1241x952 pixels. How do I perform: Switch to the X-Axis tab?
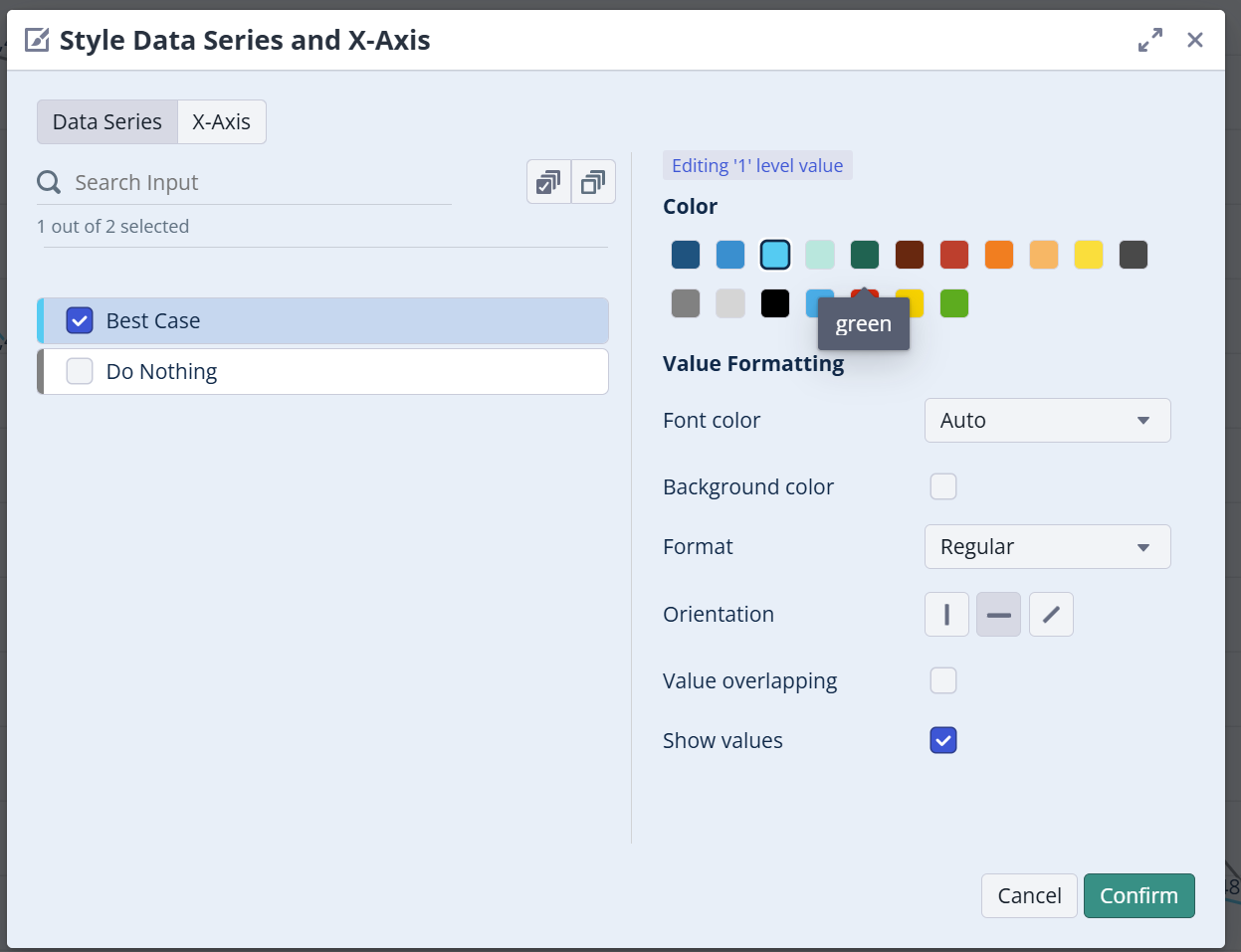[221, 122]
